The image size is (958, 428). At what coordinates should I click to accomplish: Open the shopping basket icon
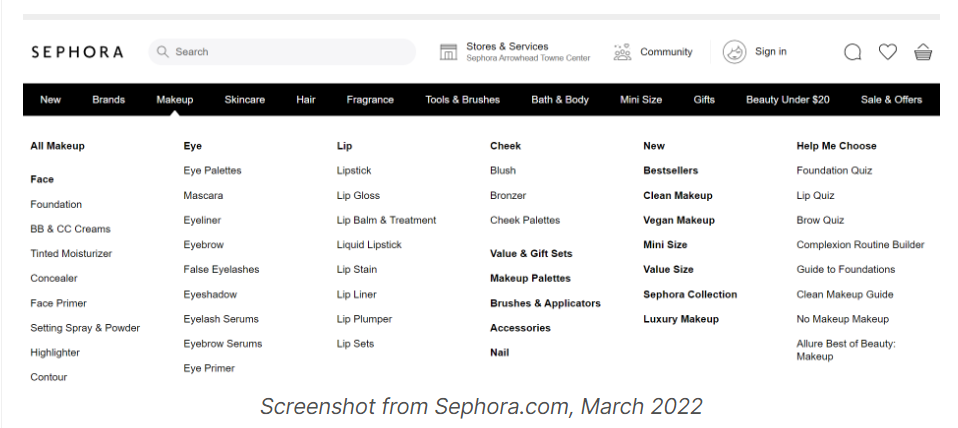[923, 52]
